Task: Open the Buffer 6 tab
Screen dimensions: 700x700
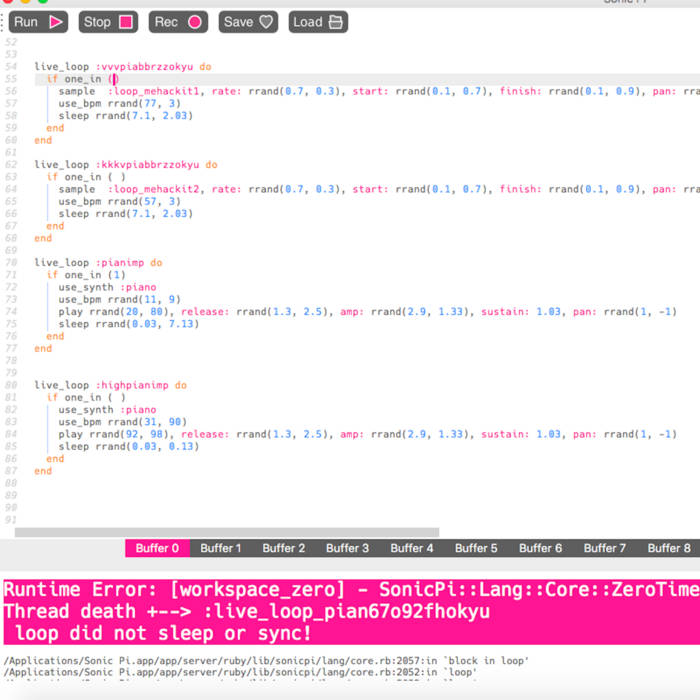Action: [x=539, y=548]
